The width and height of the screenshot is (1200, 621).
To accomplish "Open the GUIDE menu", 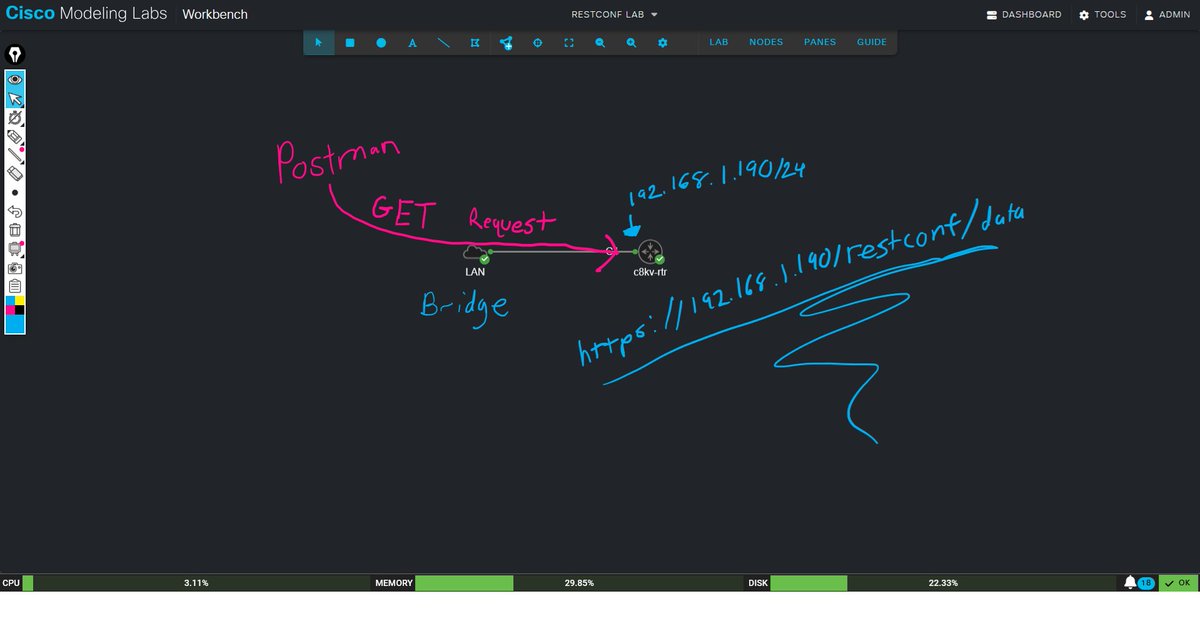I will (x=872, y=43).
